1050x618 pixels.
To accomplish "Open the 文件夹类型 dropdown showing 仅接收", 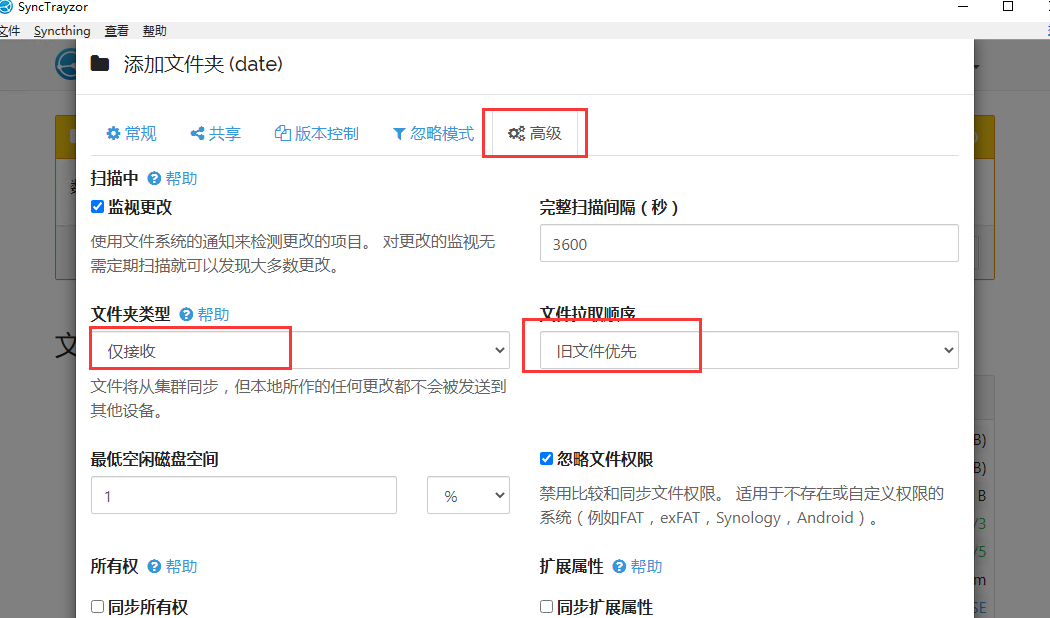I will point(300,351).
